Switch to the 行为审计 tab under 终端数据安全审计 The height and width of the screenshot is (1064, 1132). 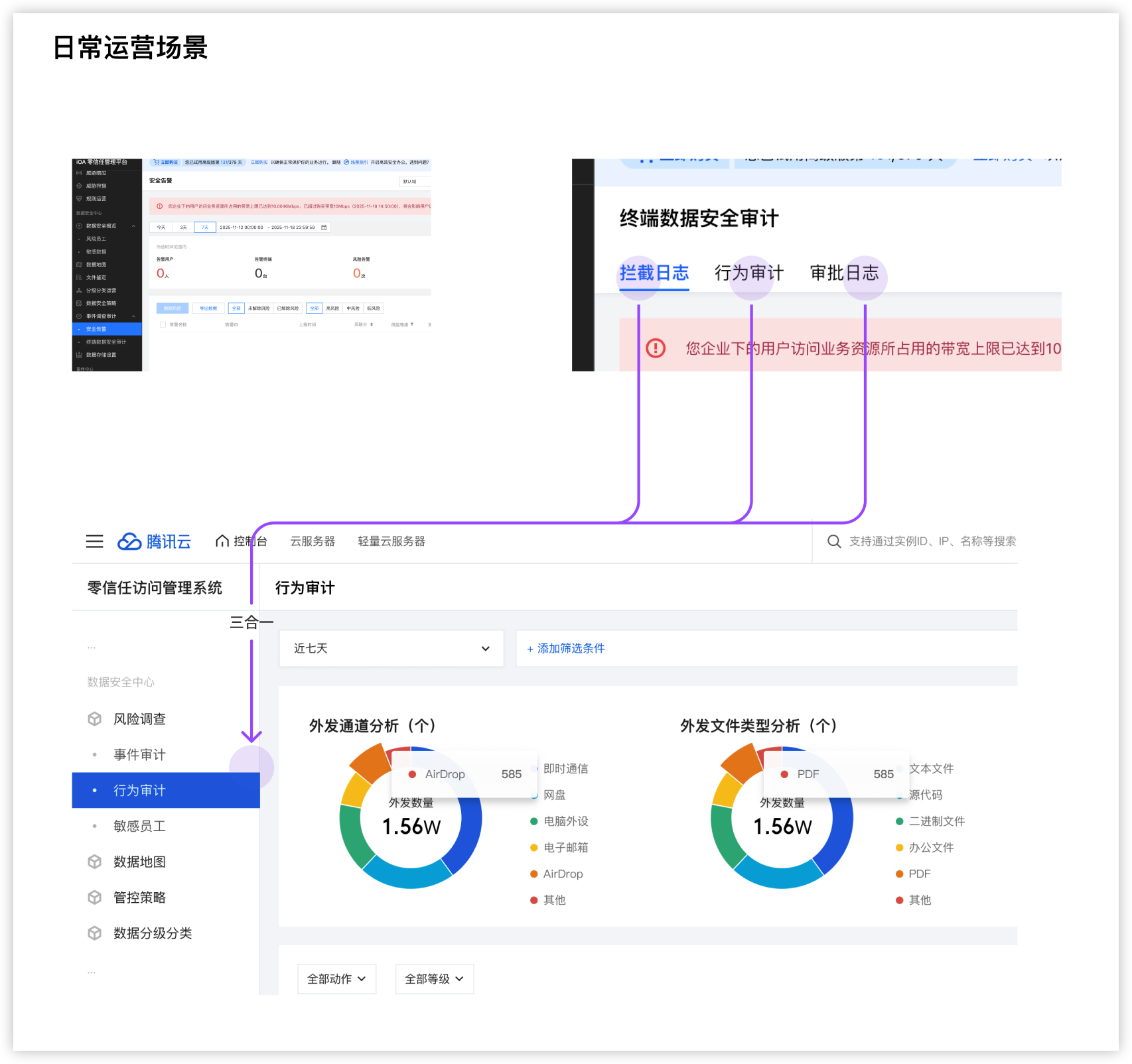pos(749,273)
